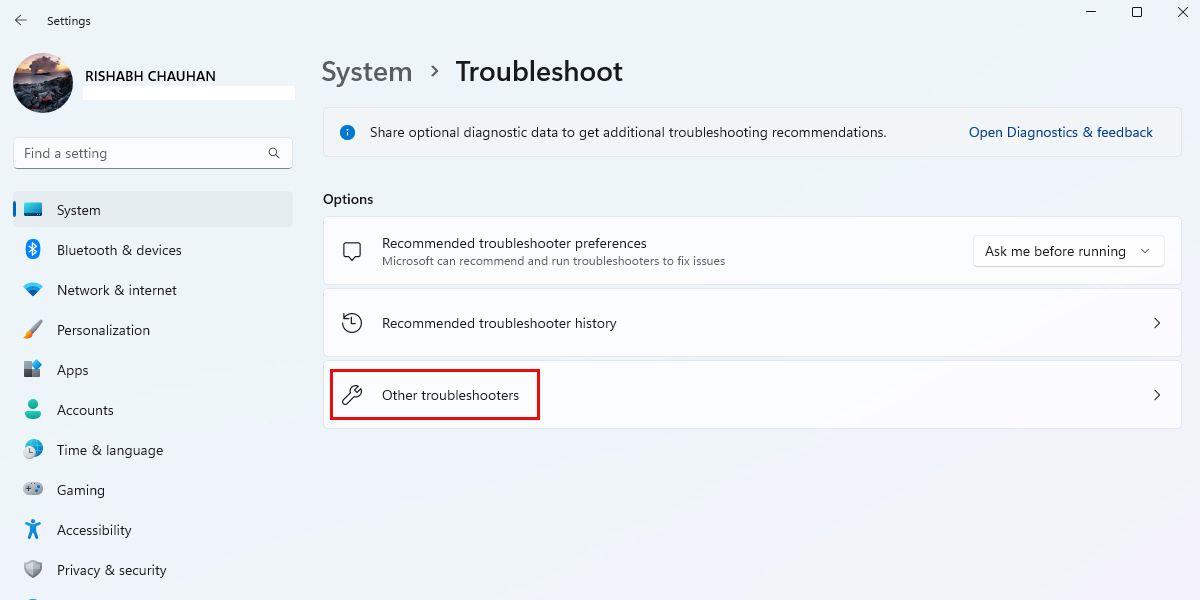The width and height of the screenshot is (1200, 600).
Task: Navigate to System breadcrumb
Action: click(366, 72)
